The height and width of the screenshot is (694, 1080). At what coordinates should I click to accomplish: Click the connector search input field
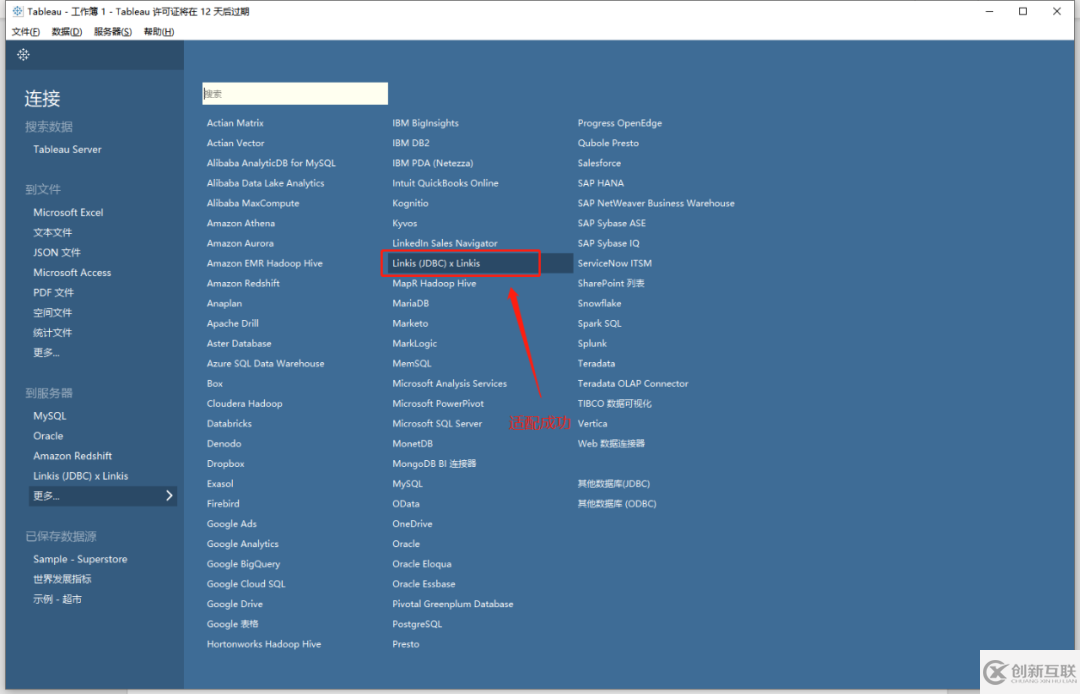[295, 94]
